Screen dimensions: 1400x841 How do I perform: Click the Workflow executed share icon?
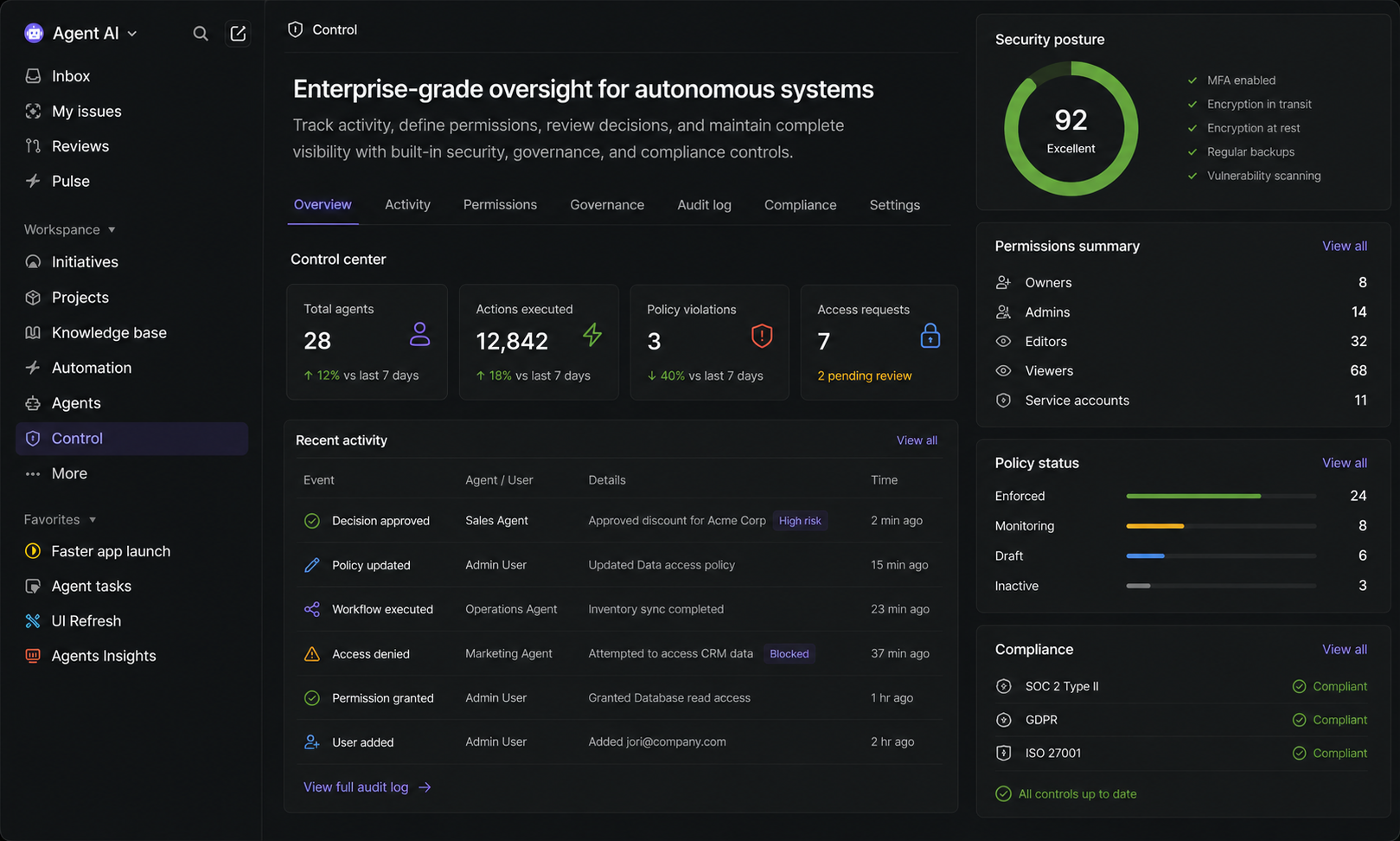pos(312,609)
